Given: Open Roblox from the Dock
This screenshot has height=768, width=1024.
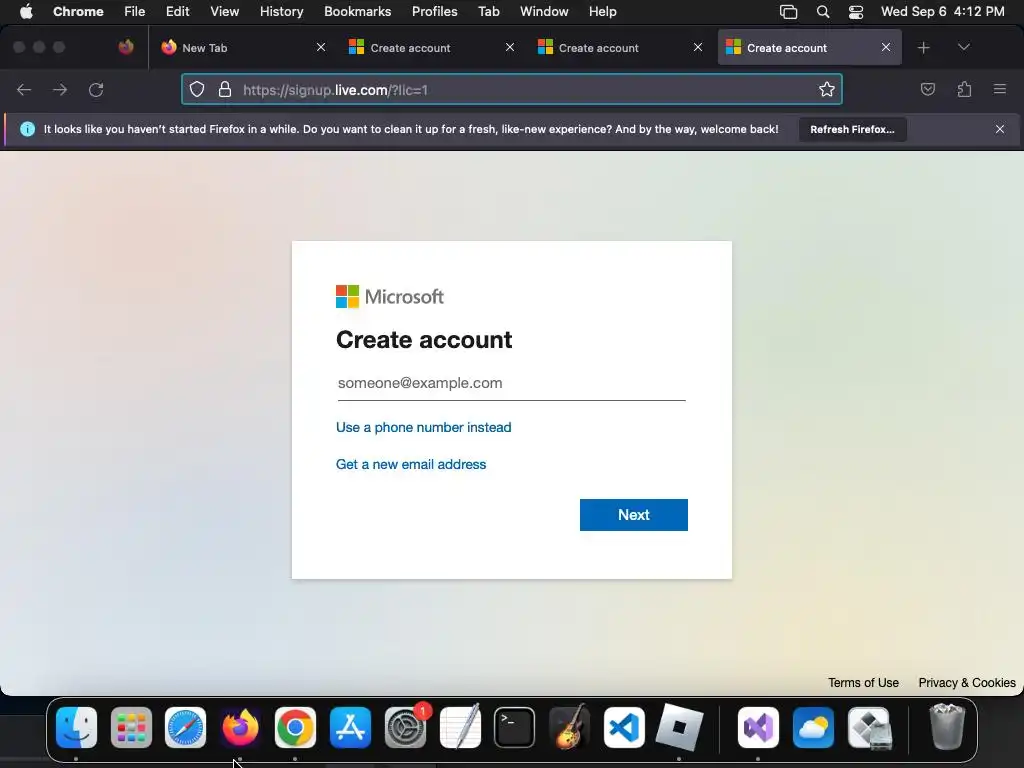Looking at the screenshot, I should click(679, 727).
